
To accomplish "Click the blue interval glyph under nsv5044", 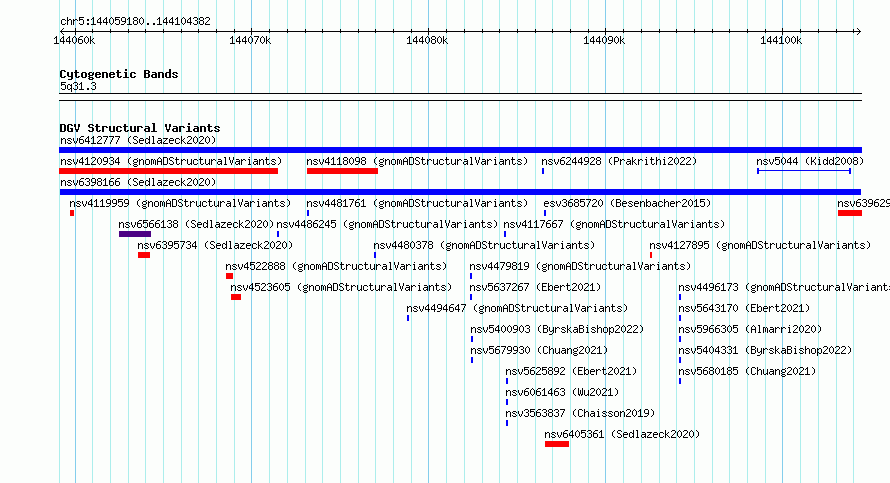I will (x=804, y=171).
